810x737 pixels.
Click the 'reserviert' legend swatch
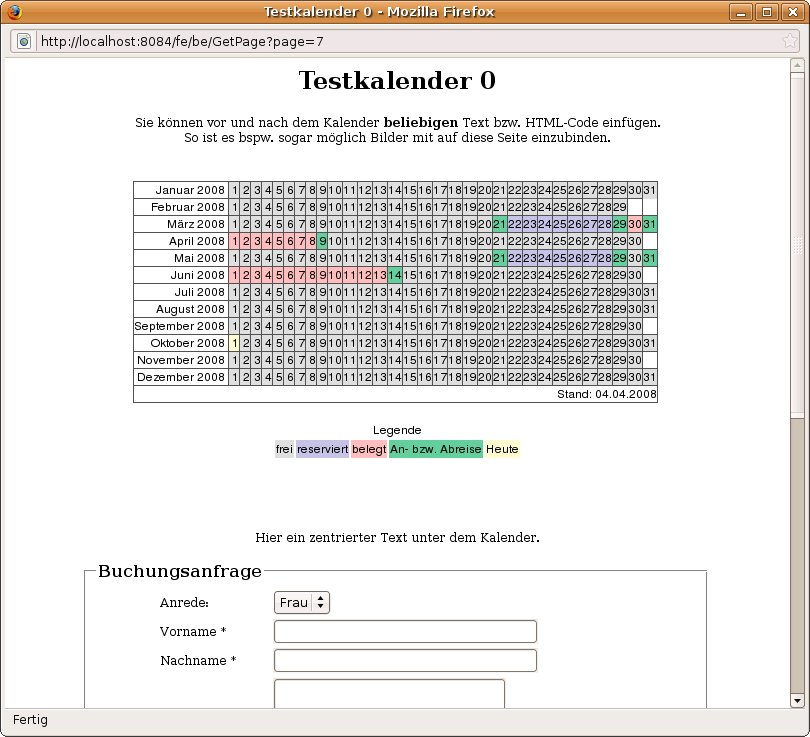point(322,449)
